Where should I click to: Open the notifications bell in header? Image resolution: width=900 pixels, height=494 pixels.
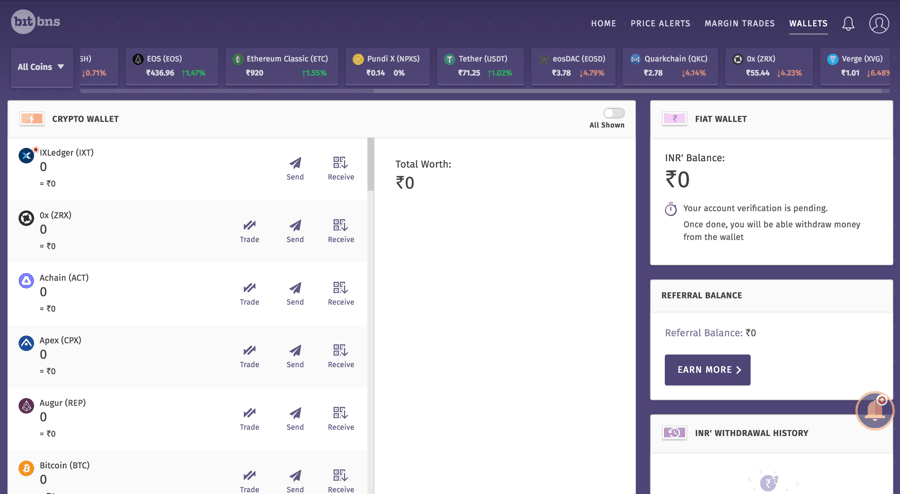click(x=848, y=24)
